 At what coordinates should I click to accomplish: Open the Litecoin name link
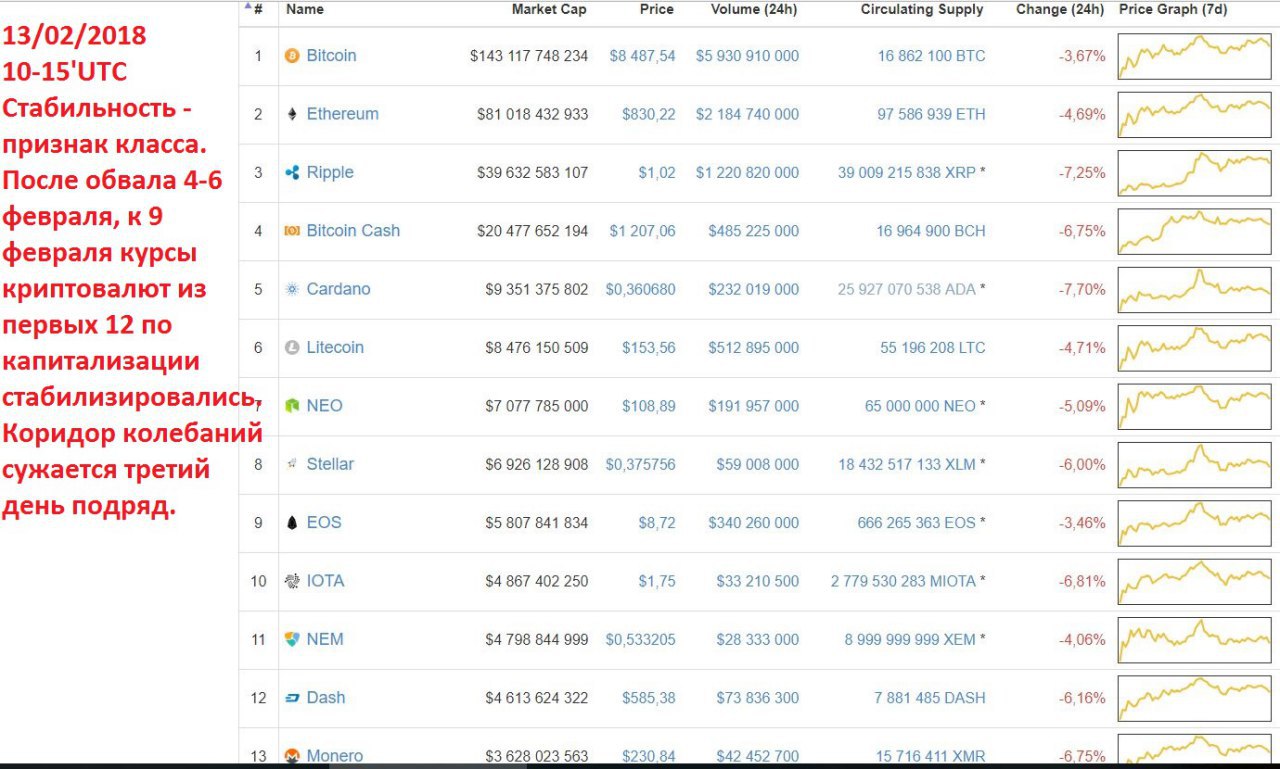click(x=335, y=348)
